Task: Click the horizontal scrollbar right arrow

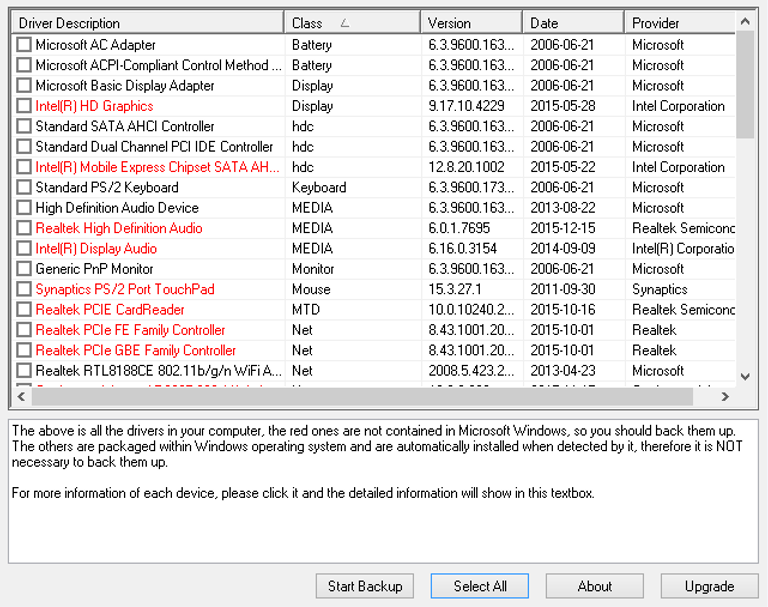Action: click(x=725, y=396)
